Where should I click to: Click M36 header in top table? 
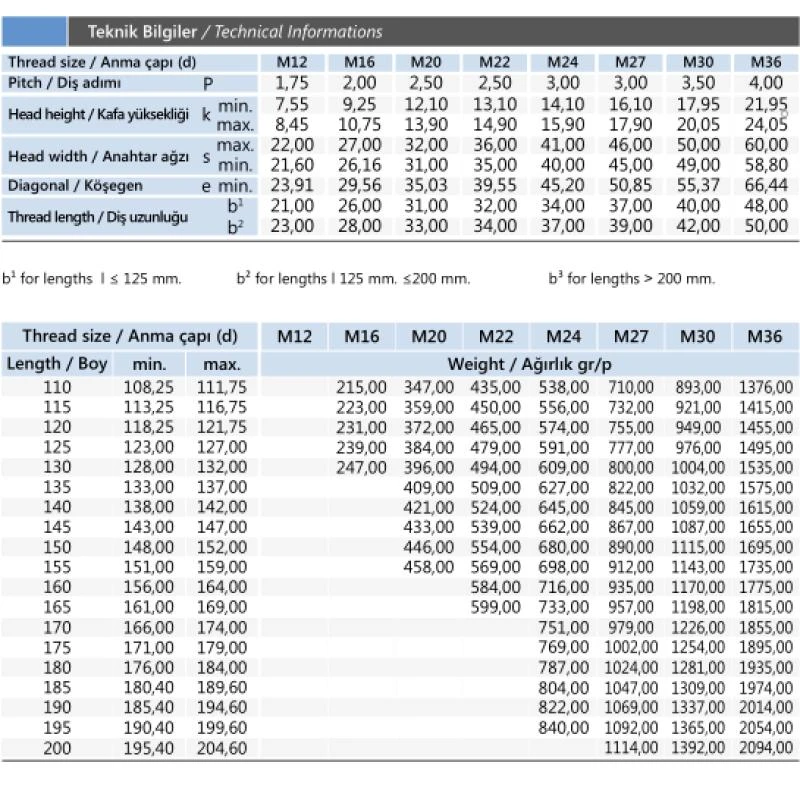(766, 62)
